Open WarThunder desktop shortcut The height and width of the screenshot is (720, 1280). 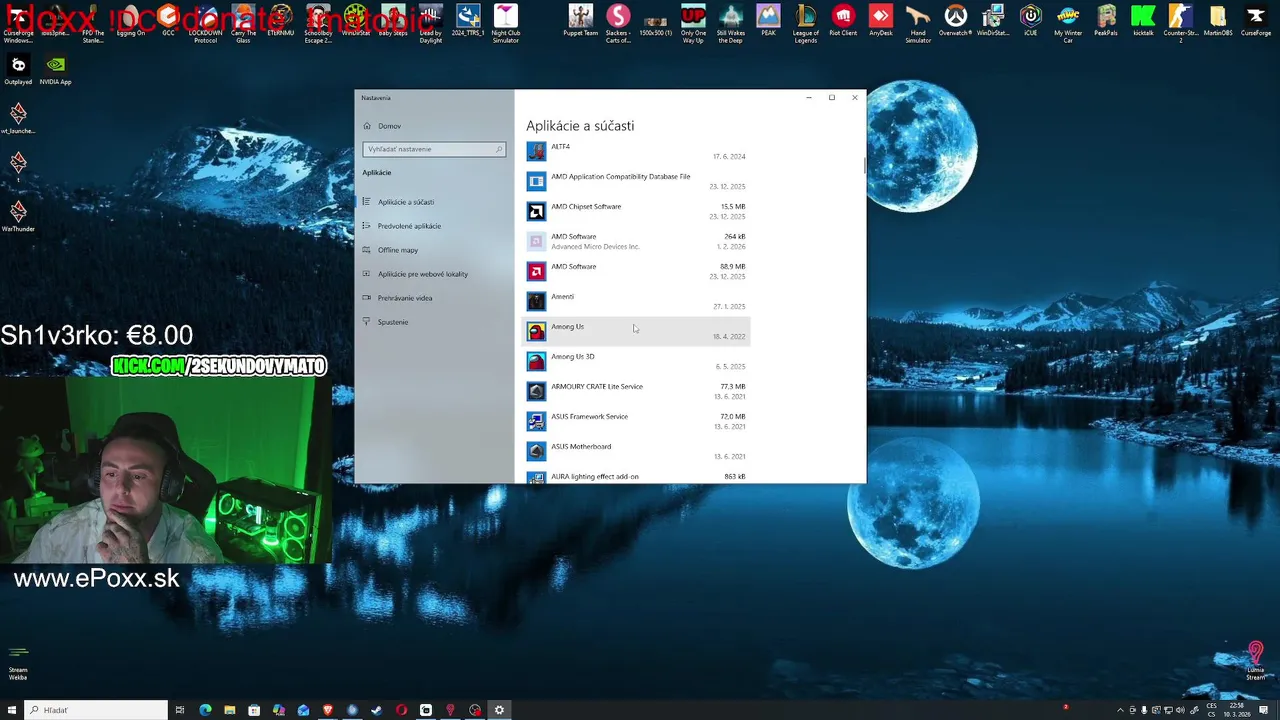(18, 216)
